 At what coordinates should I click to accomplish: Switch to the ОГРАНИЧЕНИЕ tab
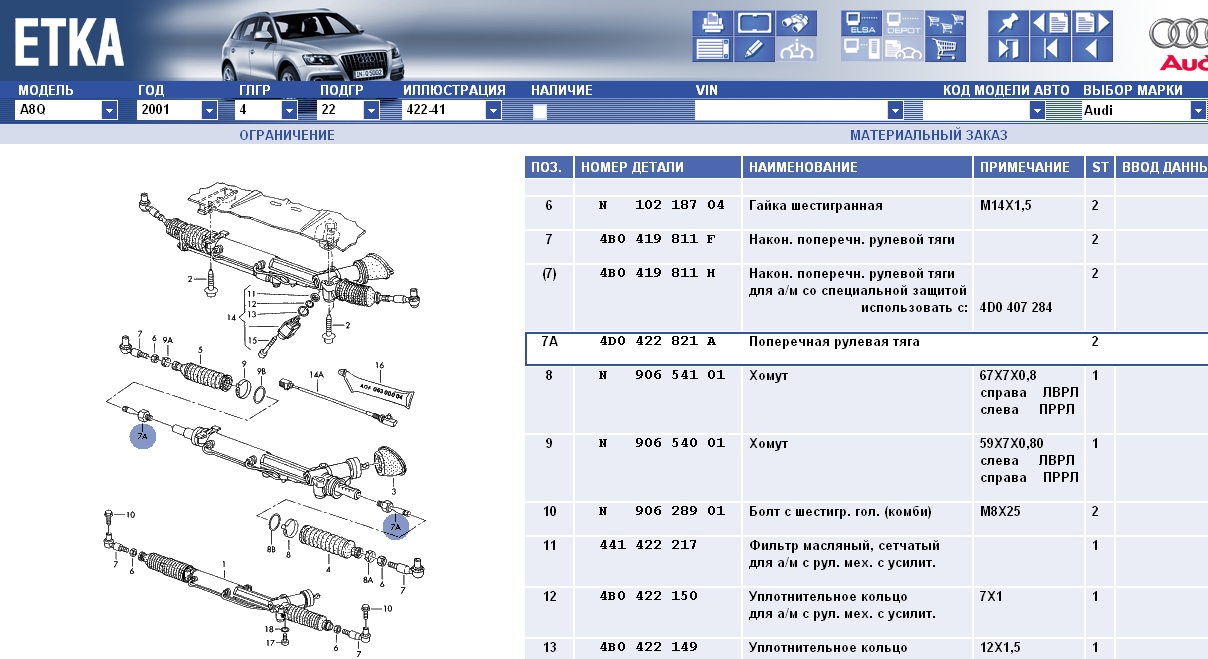pyautogui.click(x=287, y=135)
